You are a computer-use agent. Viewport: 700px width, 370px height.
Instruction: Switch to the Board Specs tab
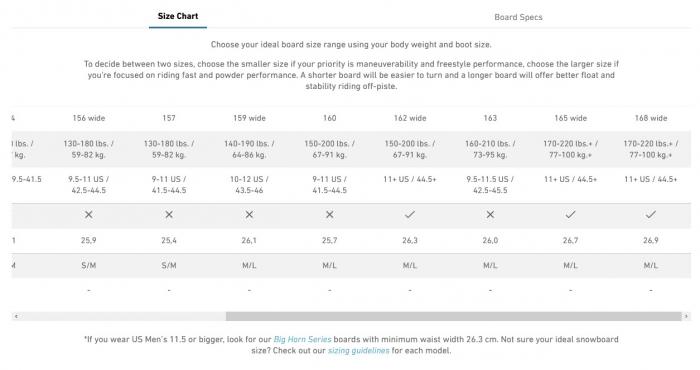tap(518, 17)
